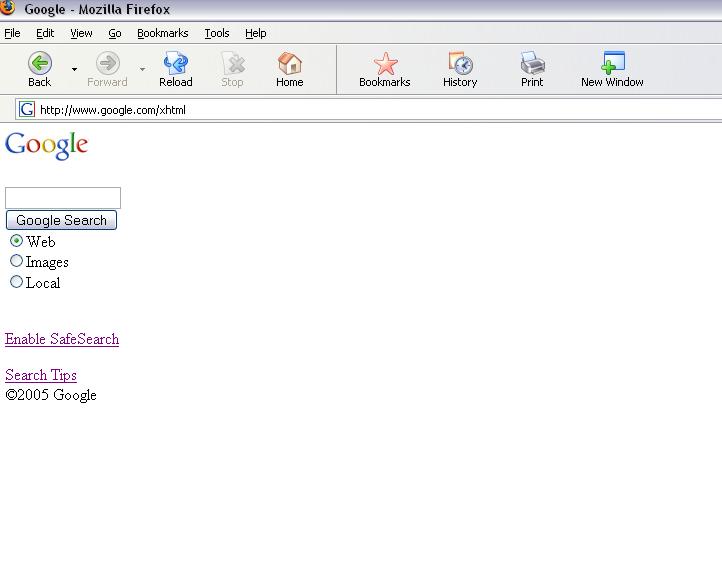The width and height of the screenshot is (722, 574).
Task: Select the Web radio button
Action: pos(16,241)
